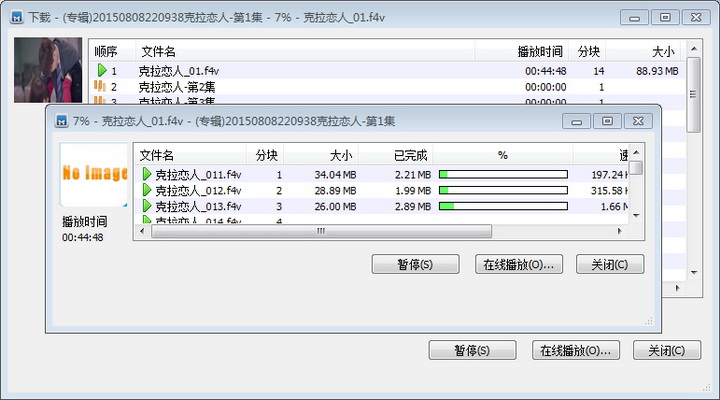
Task: Click play icon beside 克拉恋人_011.f4v
Action: [x=146, y=174]
